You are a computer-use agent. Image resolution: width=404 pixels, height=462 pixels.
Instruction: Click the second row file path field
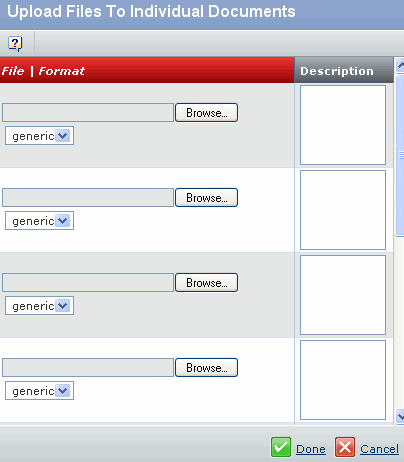click(88, 198)
